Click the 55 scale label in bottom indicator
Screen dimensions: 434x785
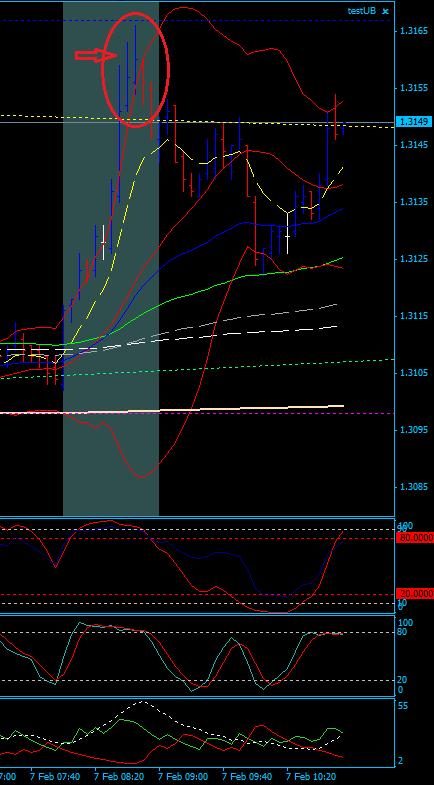[x=402, y=706]
